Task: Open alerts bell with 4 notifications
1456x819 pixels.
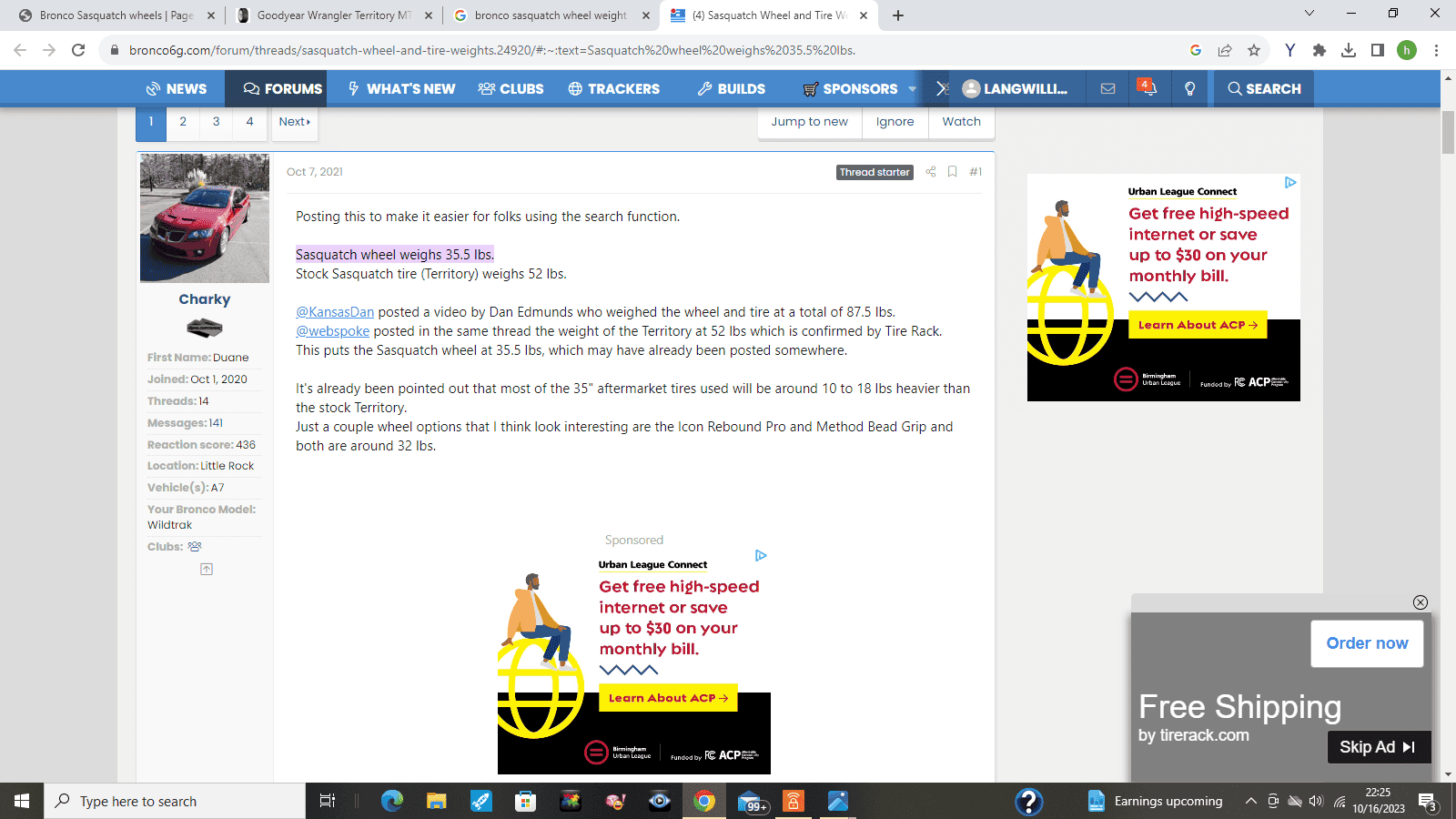Action: pos(1148,88)
